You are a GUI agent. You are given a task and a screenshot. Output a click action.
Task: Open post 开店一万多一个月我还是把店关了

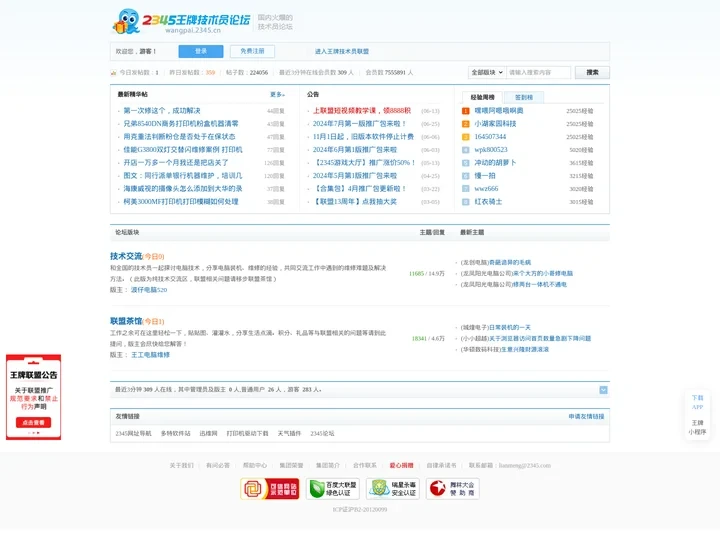[x=176, y=163]
